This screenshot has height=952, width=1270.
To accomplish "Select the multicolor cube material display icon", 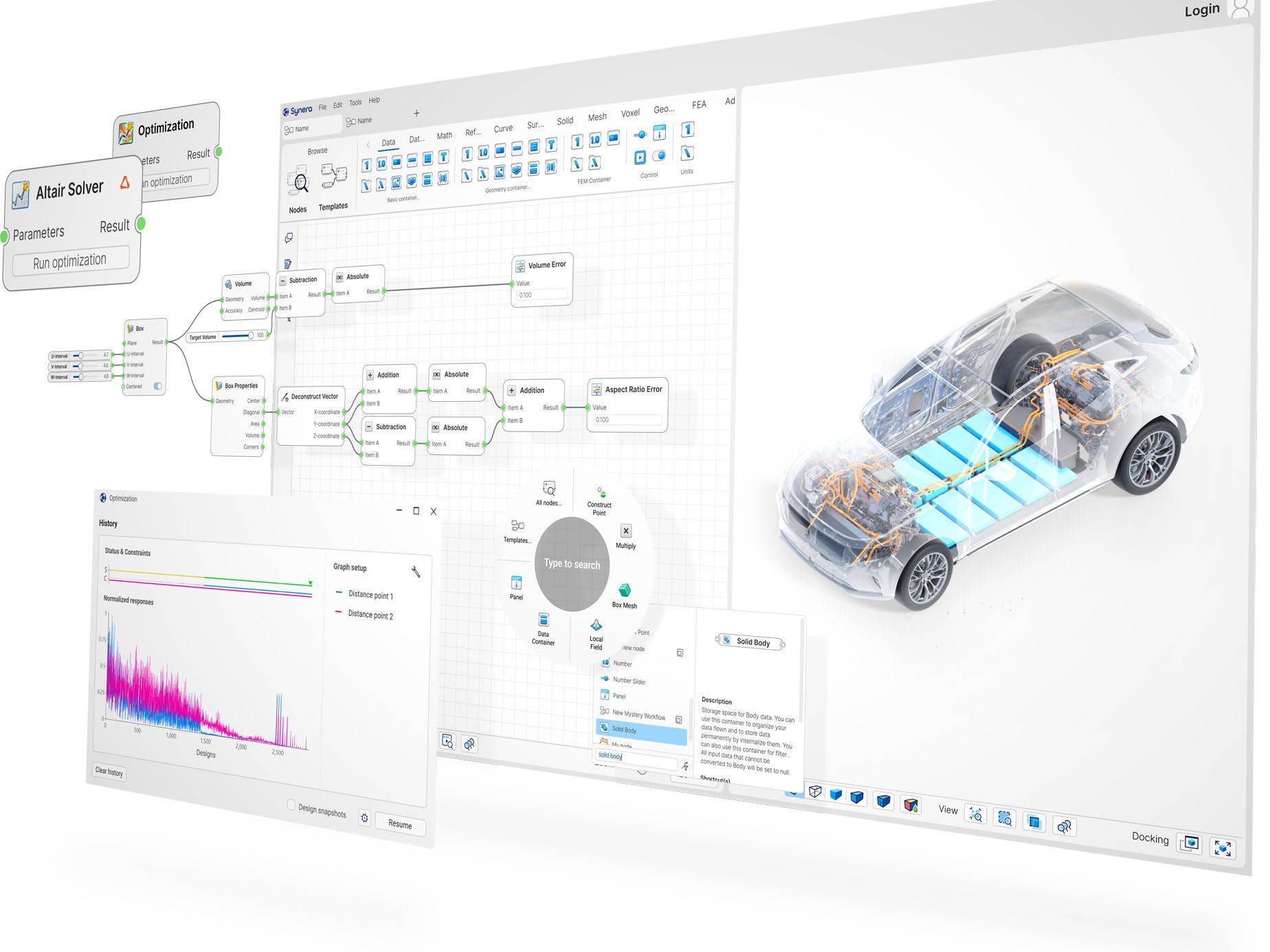I will click(911, 804).
